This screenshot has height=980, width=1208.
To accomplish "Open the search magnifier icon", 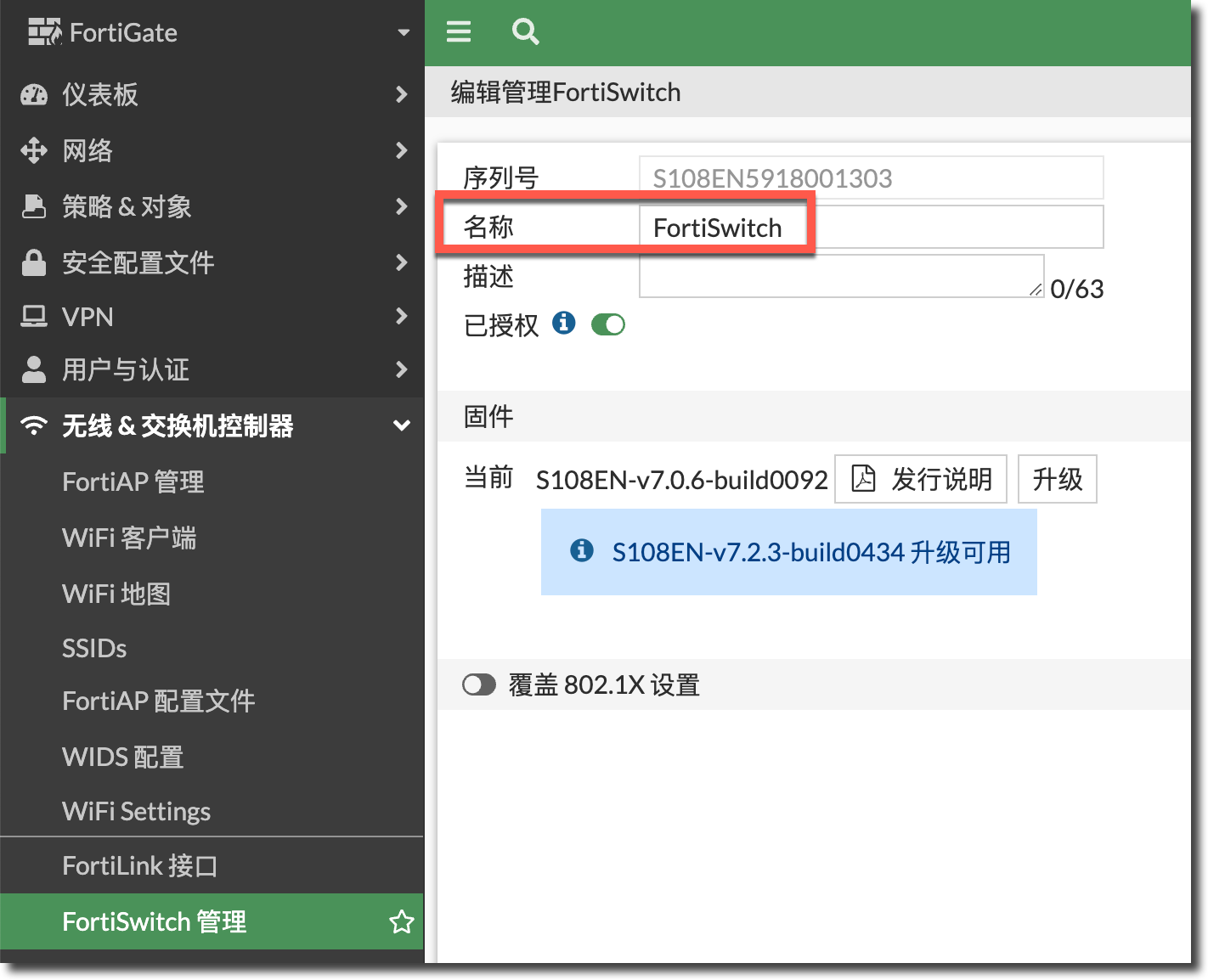I will click(x=525, y=32).
